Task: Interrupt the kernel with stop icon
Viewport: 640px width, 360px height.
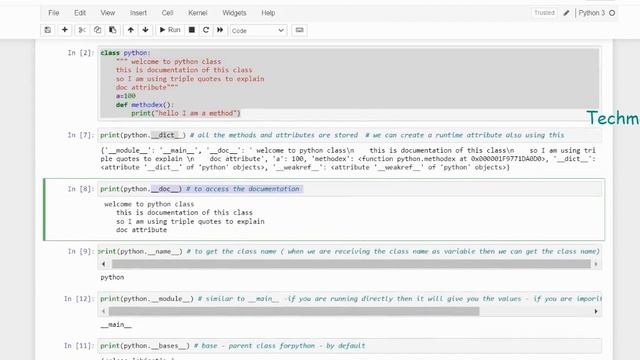Action: (x=191, y=30)
